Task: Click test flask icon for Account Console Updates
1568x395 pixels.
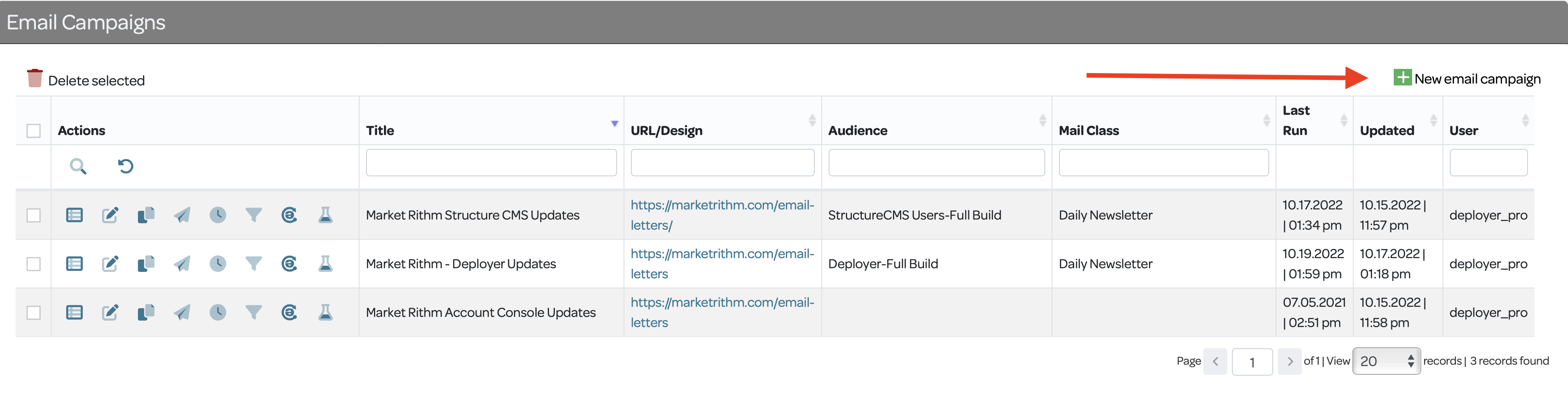Action: point(326,312)
